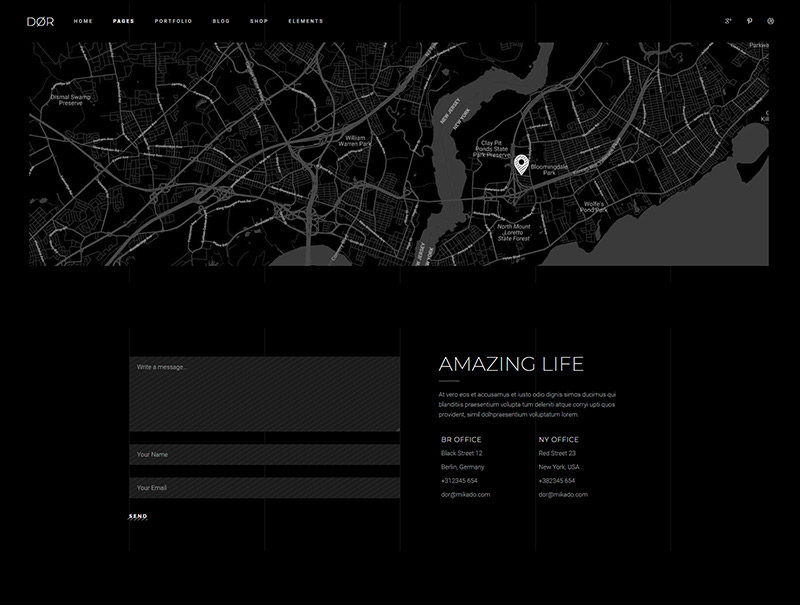Go to the Blog menu
800x605 pixels.
[x=221, y=21]
